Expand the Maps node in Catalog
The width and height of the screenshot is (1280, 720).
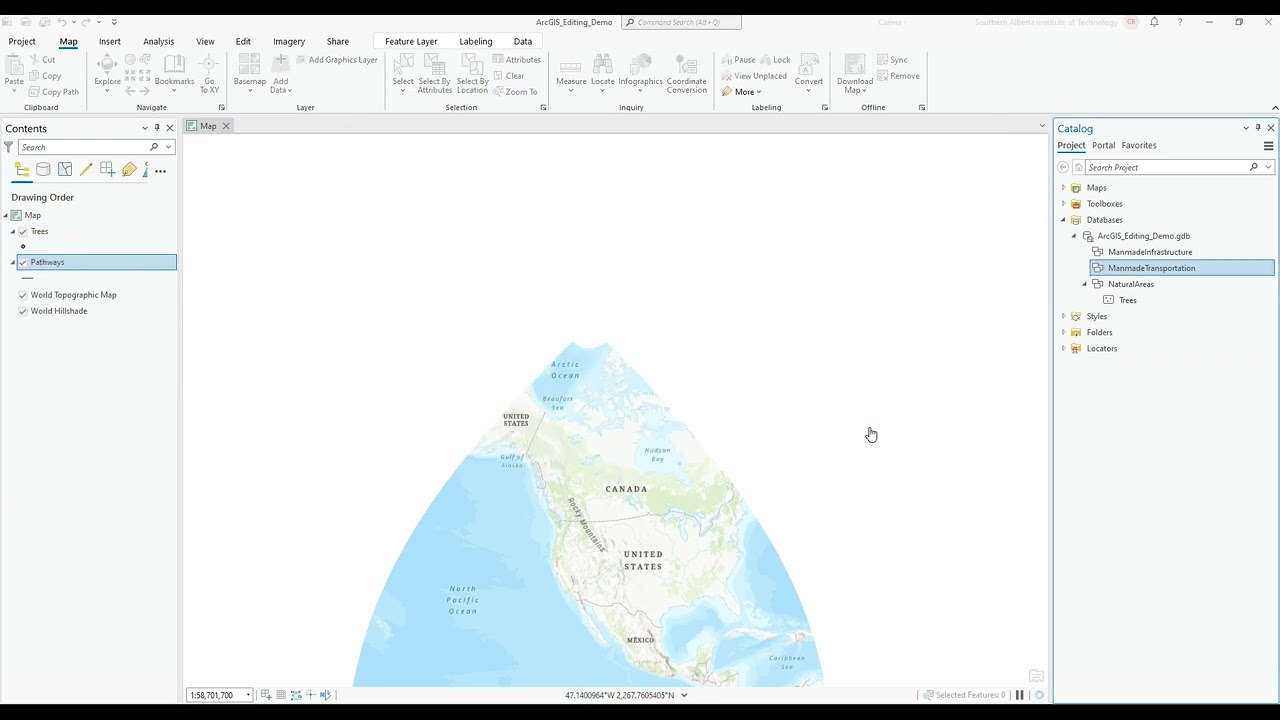[1063, 188]
